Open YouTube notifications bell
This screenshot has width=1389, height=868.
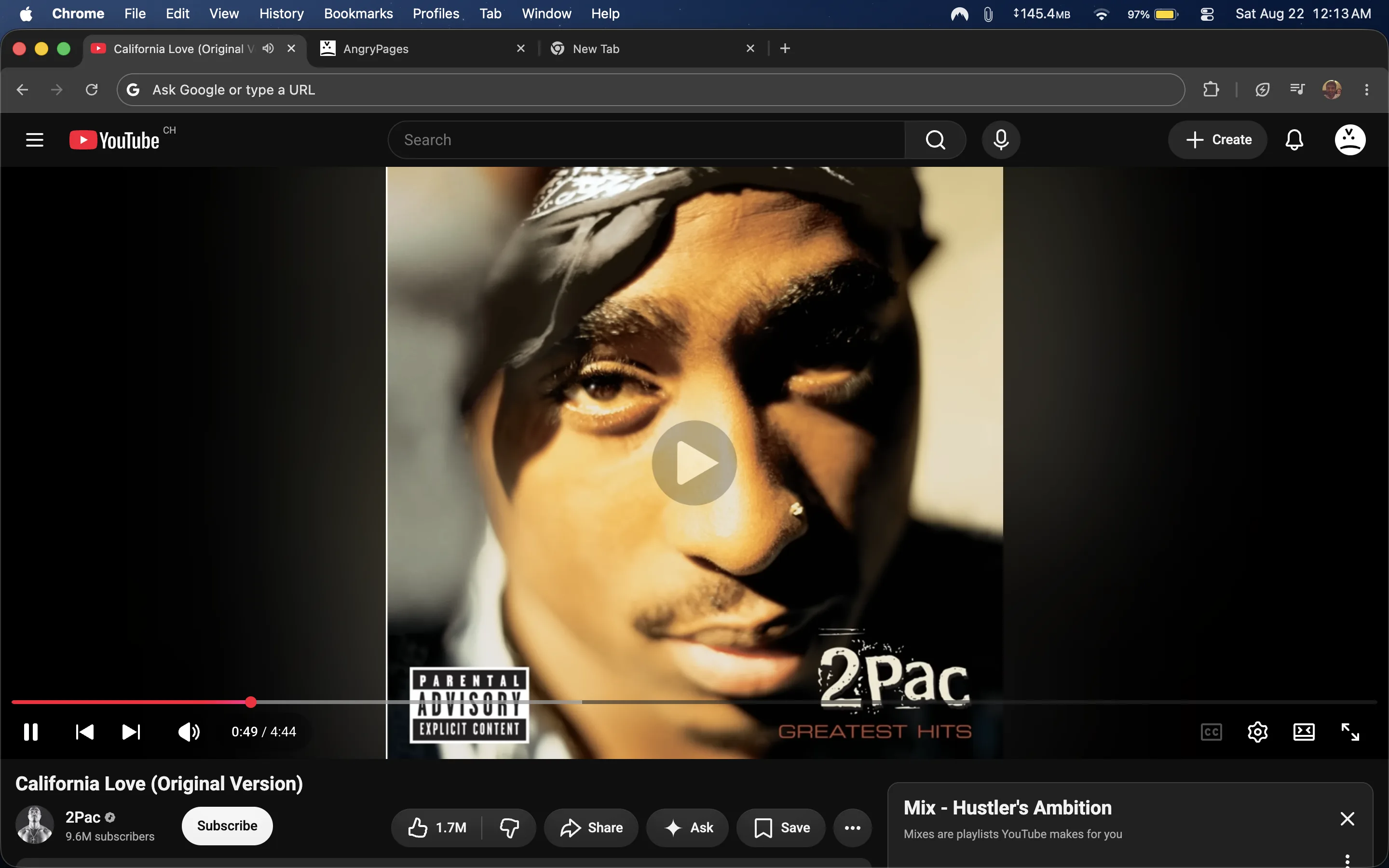pyautogui.click(x=1294, y=139)
